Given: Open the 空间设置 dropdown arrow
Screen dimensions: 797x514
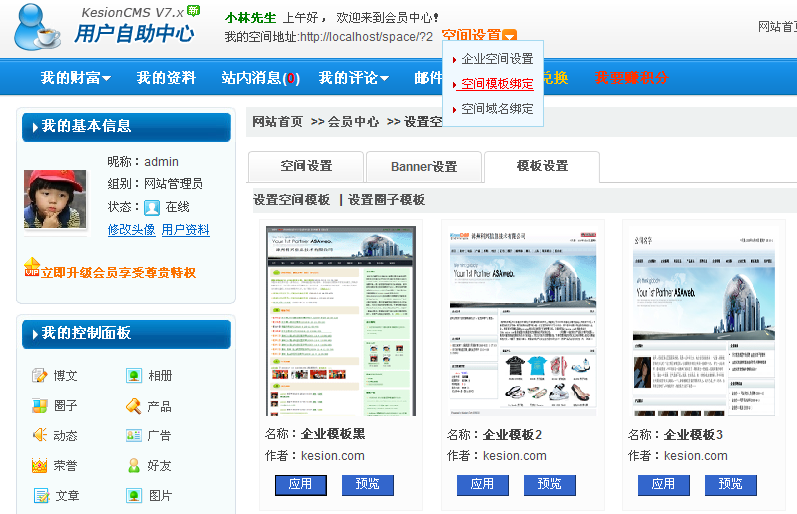Looking at the screenshot, I should click(510, 36).
